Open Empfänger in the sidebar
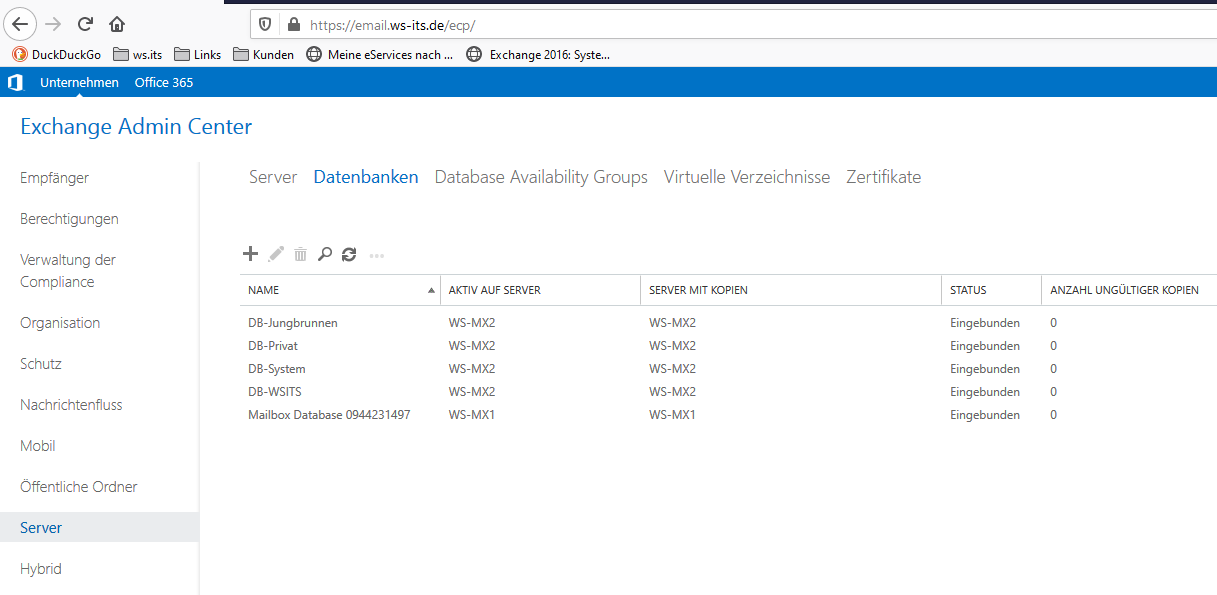The height and width of the screenshot is (595, 1217). (55, 178)
